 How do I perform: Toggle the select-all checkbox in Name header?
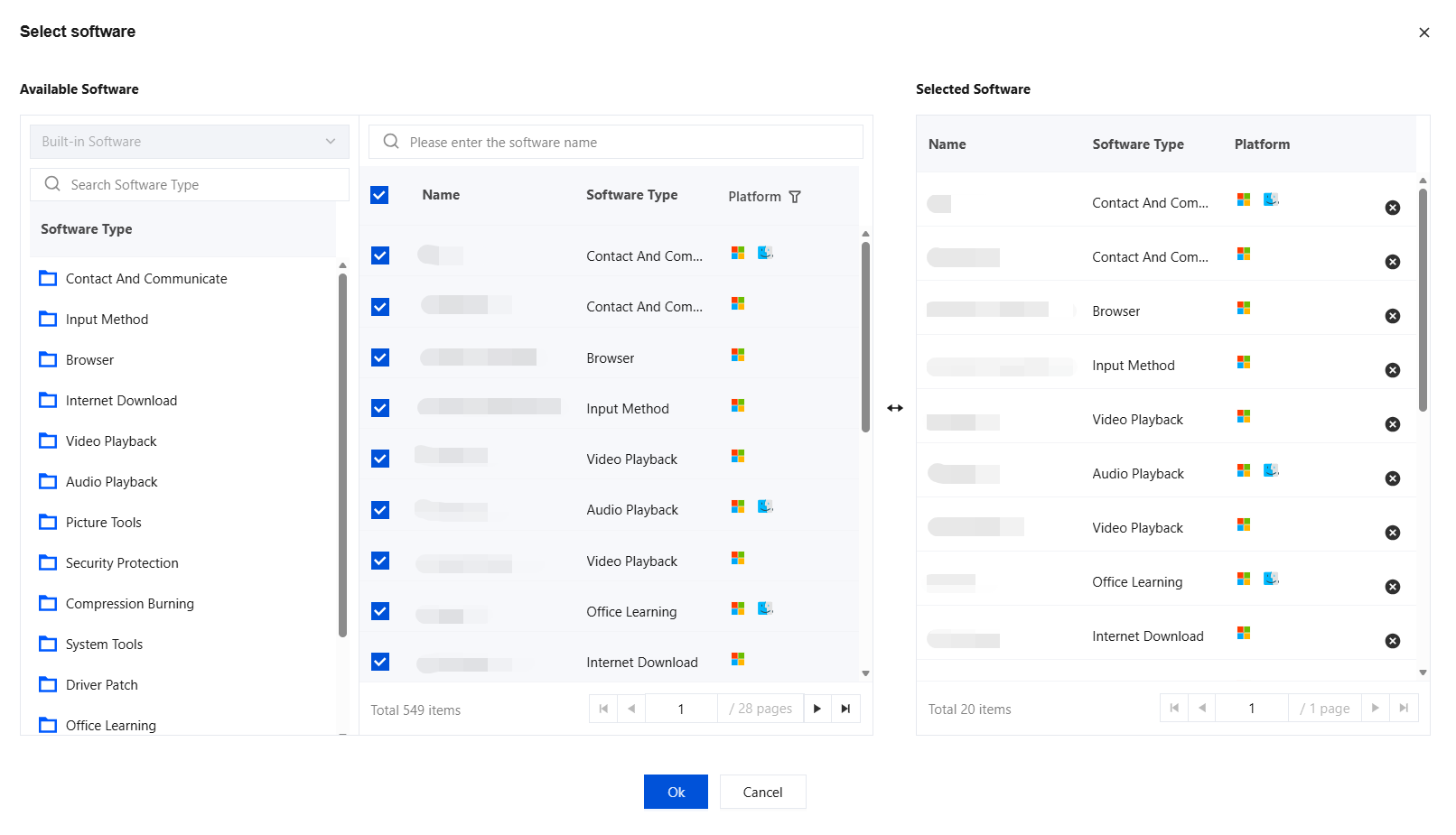(379, 195)
